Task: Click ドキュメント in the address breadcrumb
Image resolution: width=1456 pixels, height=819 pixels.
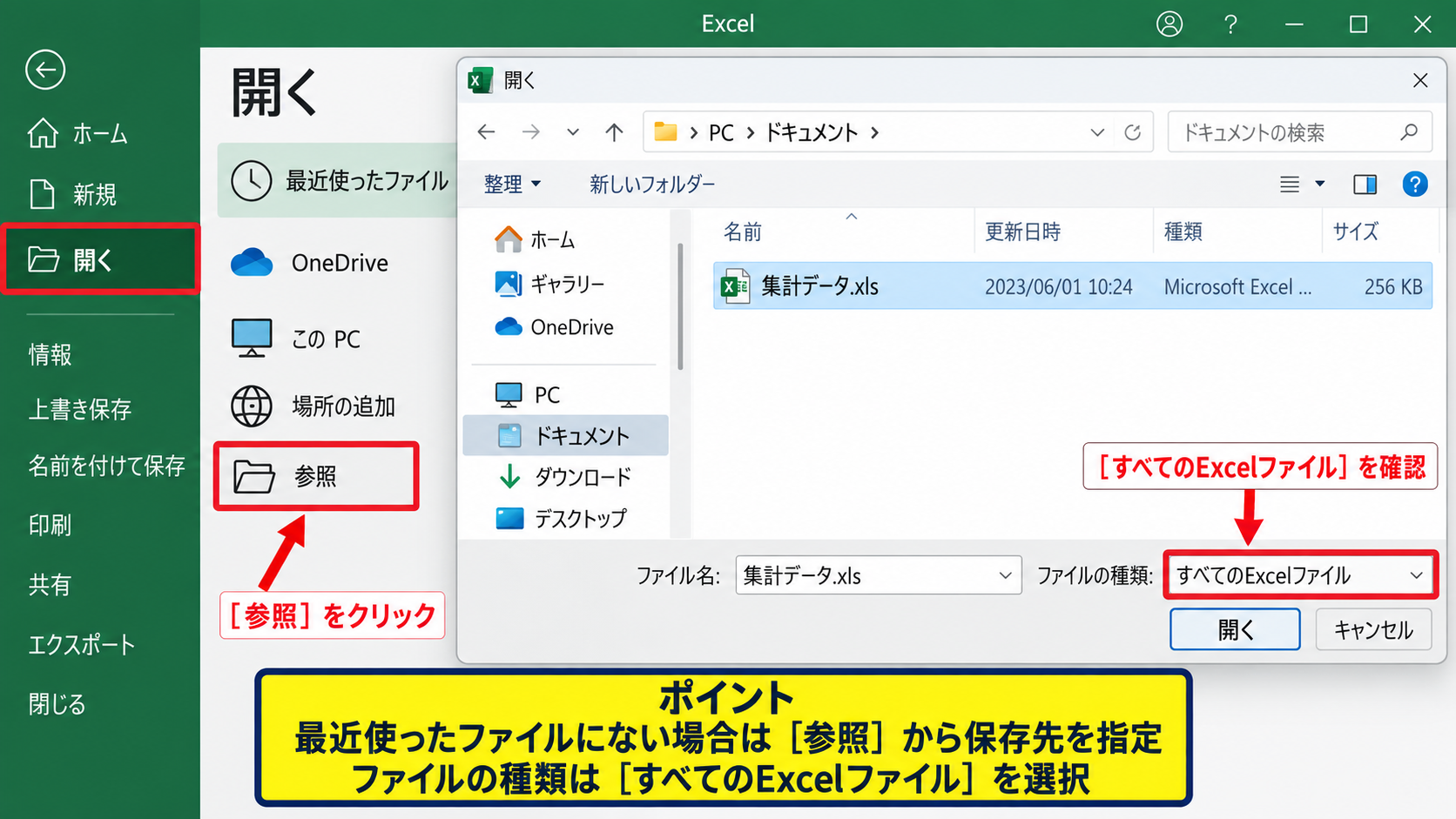Action: [812, 132]
